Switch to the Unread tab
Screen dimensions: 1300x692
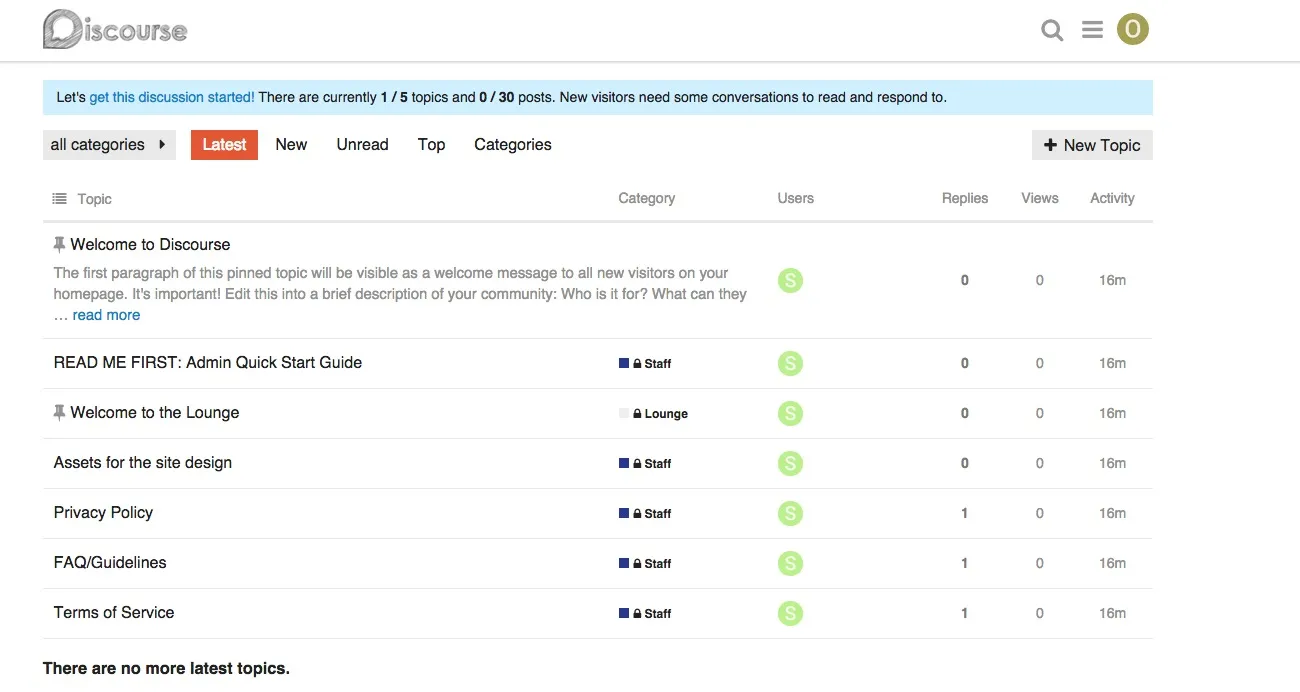point(362,145)
